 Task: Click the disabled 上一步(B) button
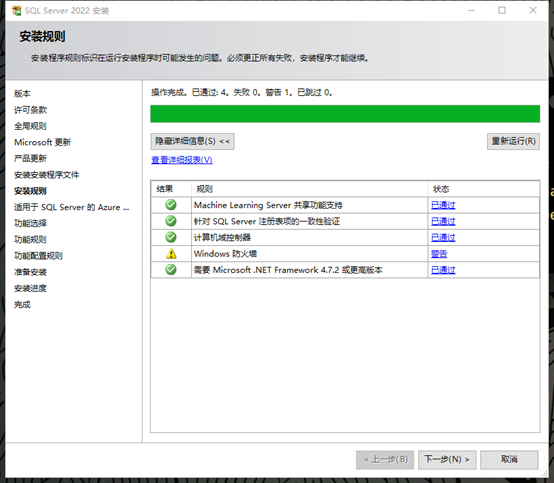(x=385, y=459)
